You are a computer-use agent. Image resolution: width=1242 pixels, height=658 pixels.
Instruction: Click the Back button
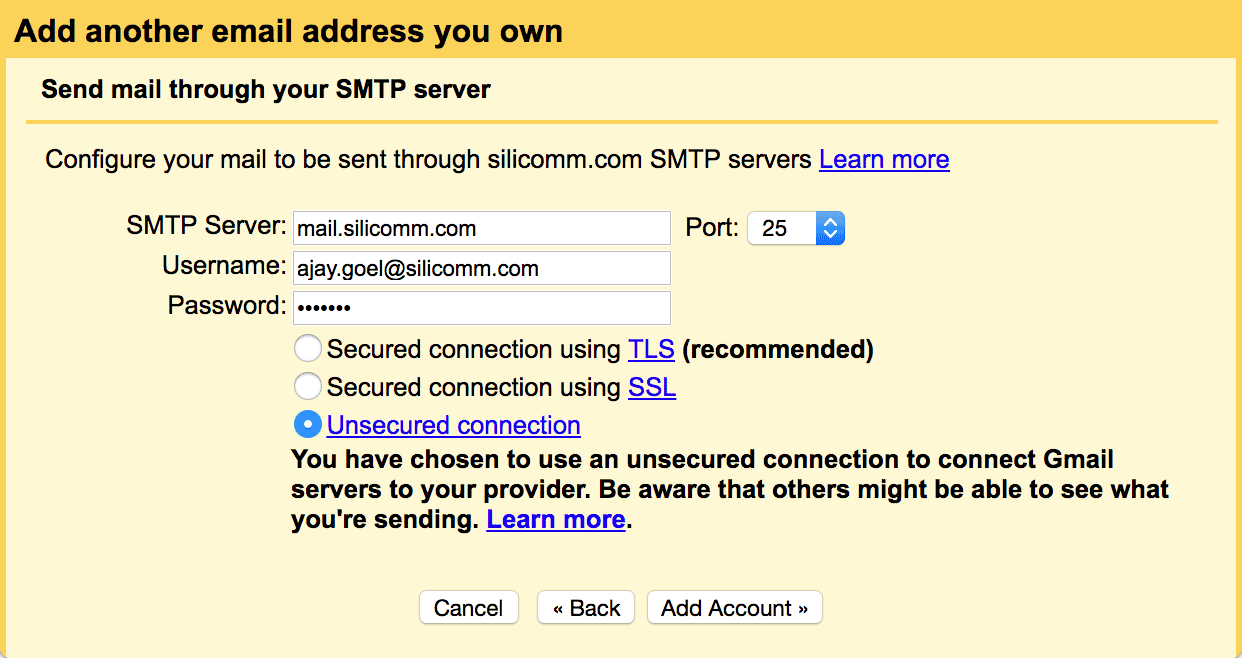pyautogui.click(x=585, y=607)
